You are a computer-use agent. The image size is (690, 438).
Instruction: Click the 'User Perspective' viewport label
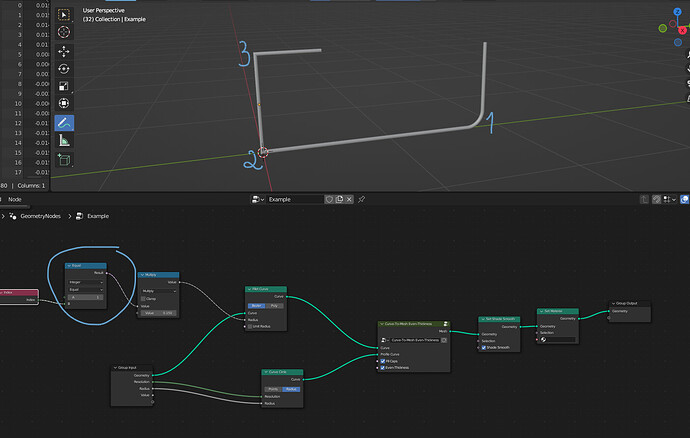[103, 10]
